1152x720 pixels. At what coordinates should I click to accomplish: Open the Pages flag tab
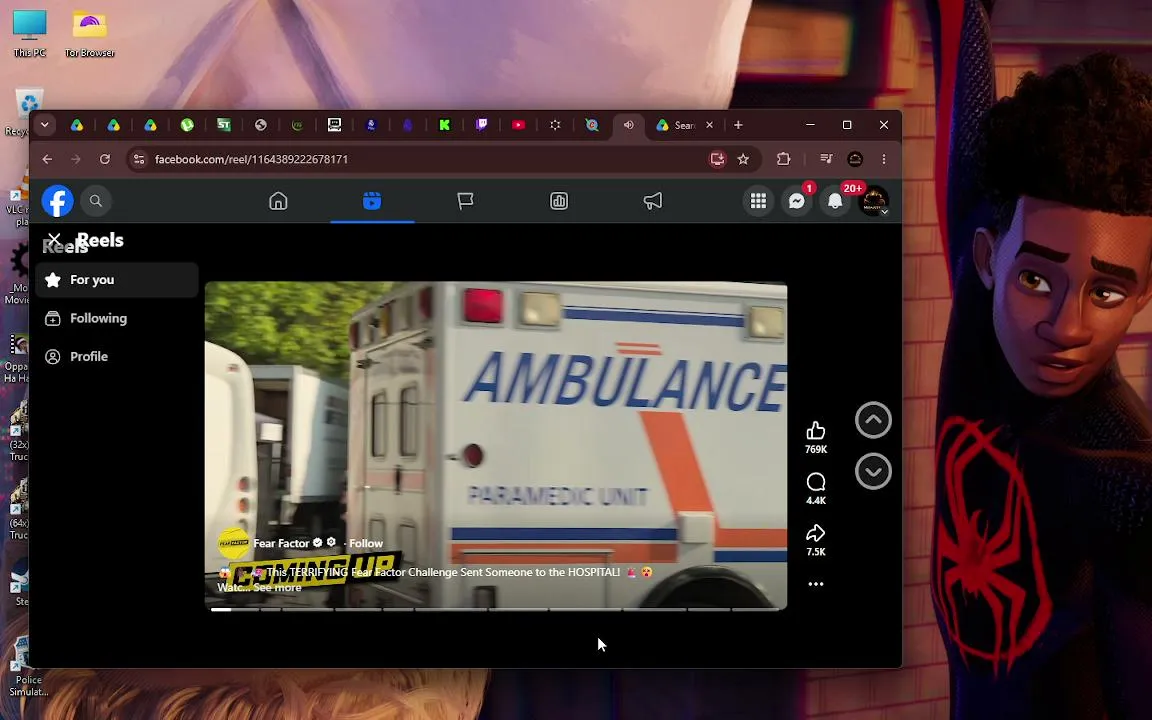click(465, 201)
